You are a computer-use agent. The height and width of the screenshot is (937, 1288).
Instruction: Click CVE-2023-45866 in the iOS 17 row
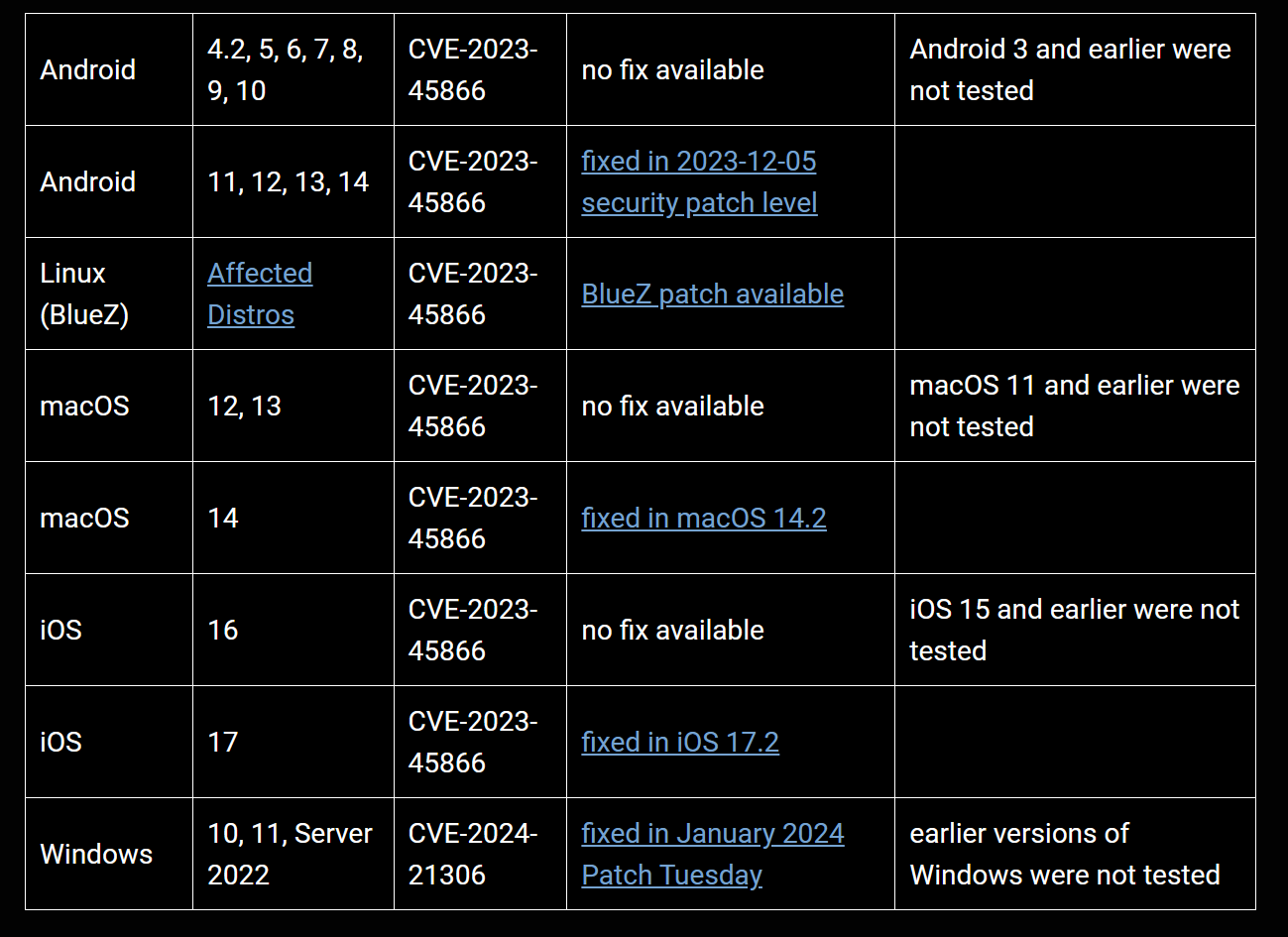(x=473, y=742)
